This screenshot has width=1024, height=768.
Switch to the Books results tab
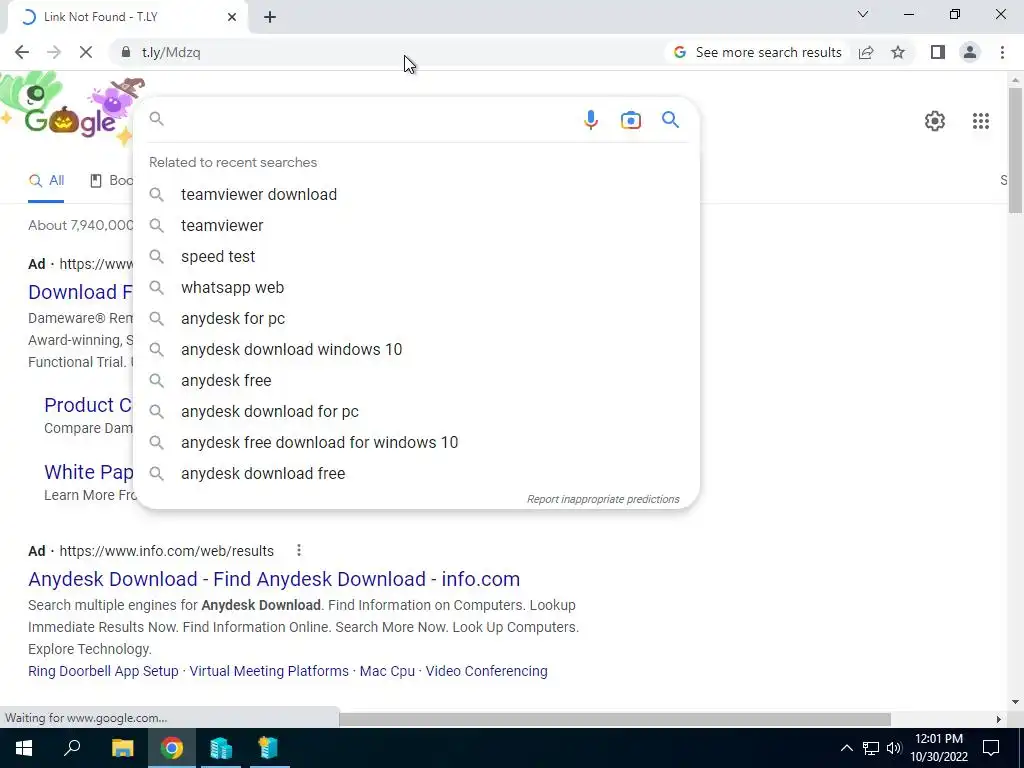click(x=111, y=181)
